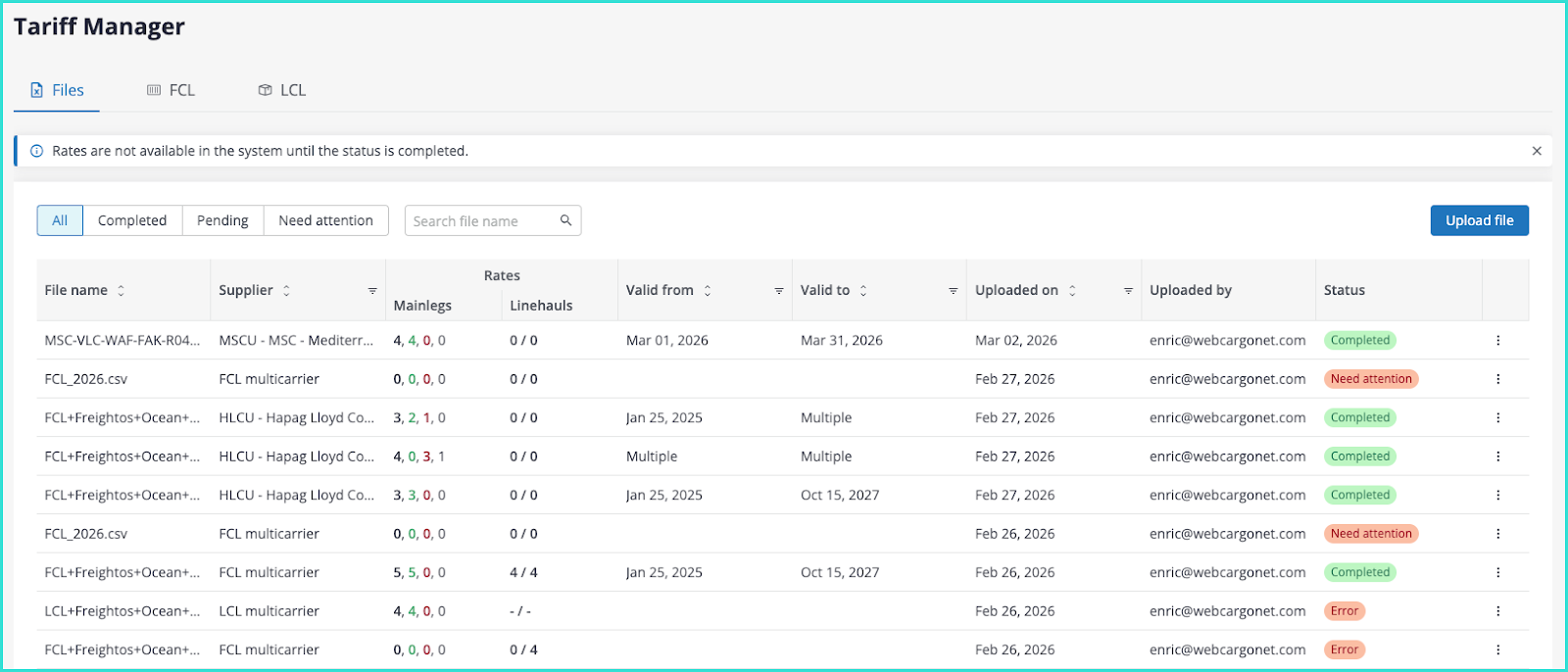Image resolution: width=1568 pixels, height=672 pixels.
Task: Open filter icon on Valid from column
Action: [x=779, y=291]
